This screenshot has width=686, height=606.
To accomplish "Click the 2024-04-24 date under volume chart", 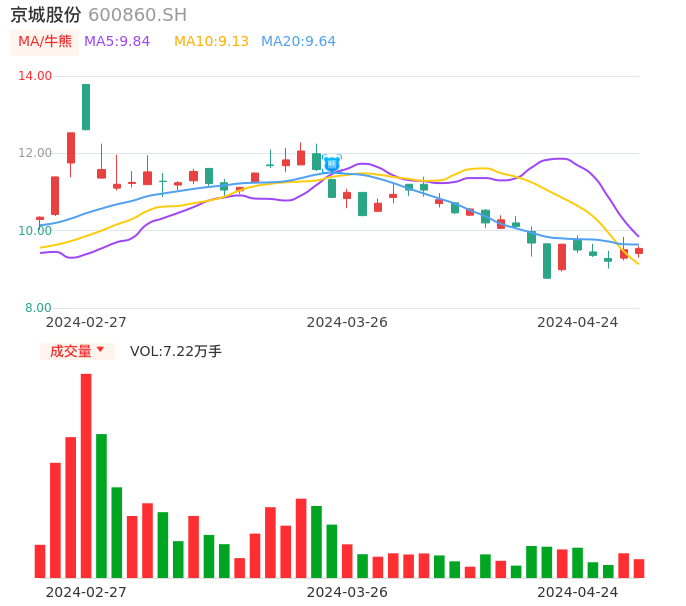I will pyautogui.click(x=578, y=592).
